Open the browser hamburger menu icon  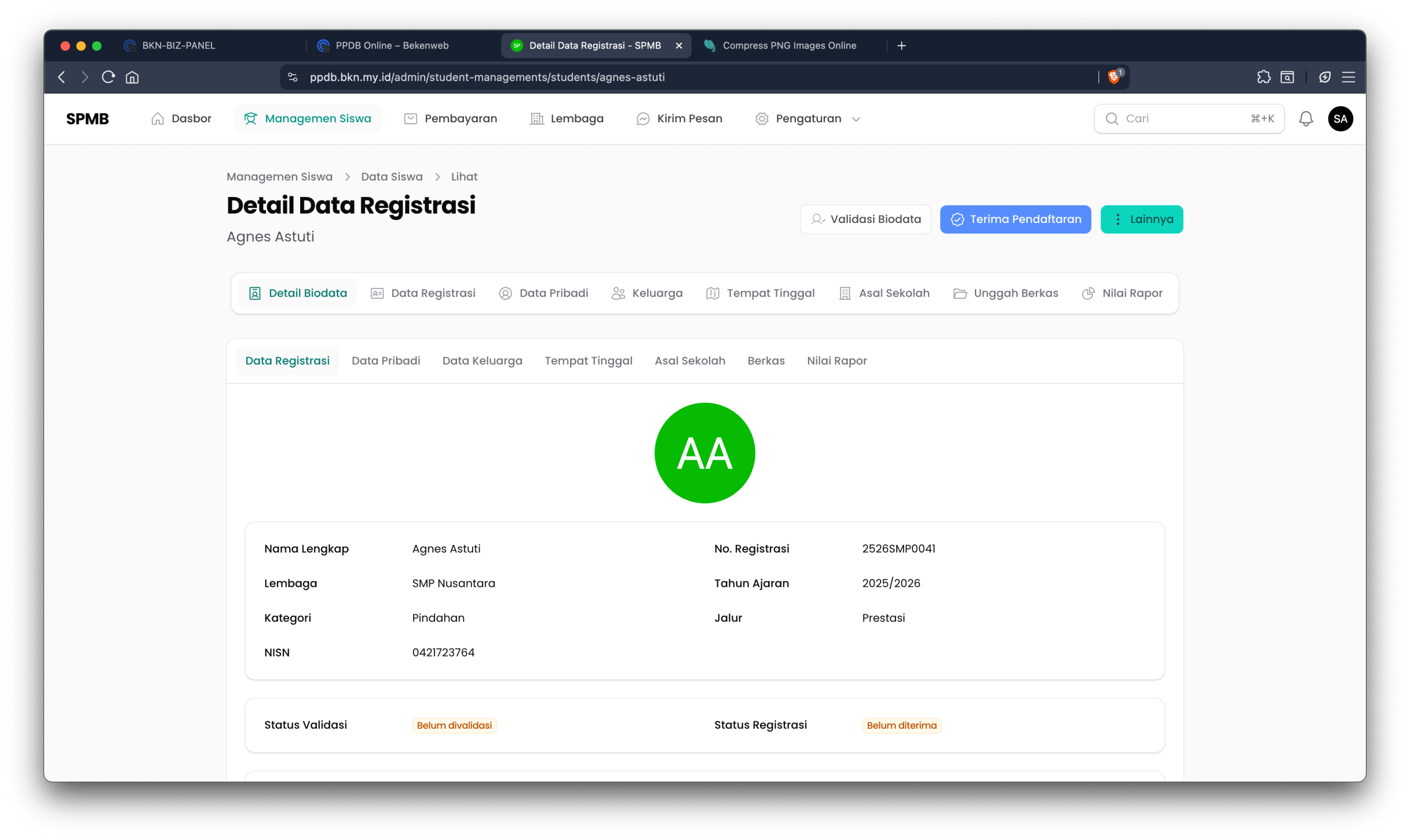(x=1348, y=77)
